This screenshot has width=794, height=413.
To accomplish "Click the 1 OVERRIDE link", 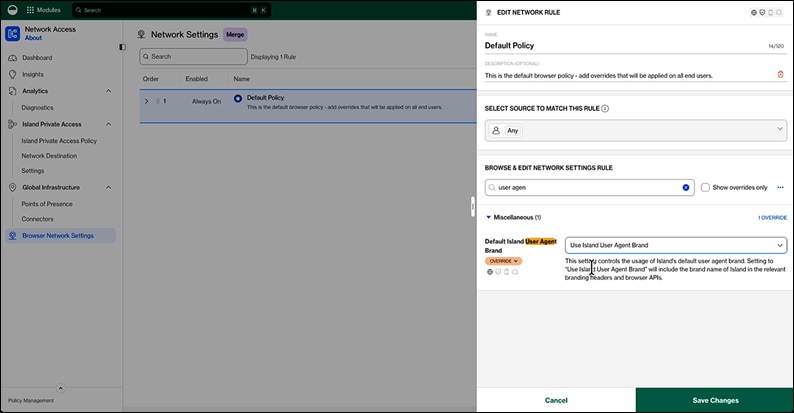I will point(772,218).
